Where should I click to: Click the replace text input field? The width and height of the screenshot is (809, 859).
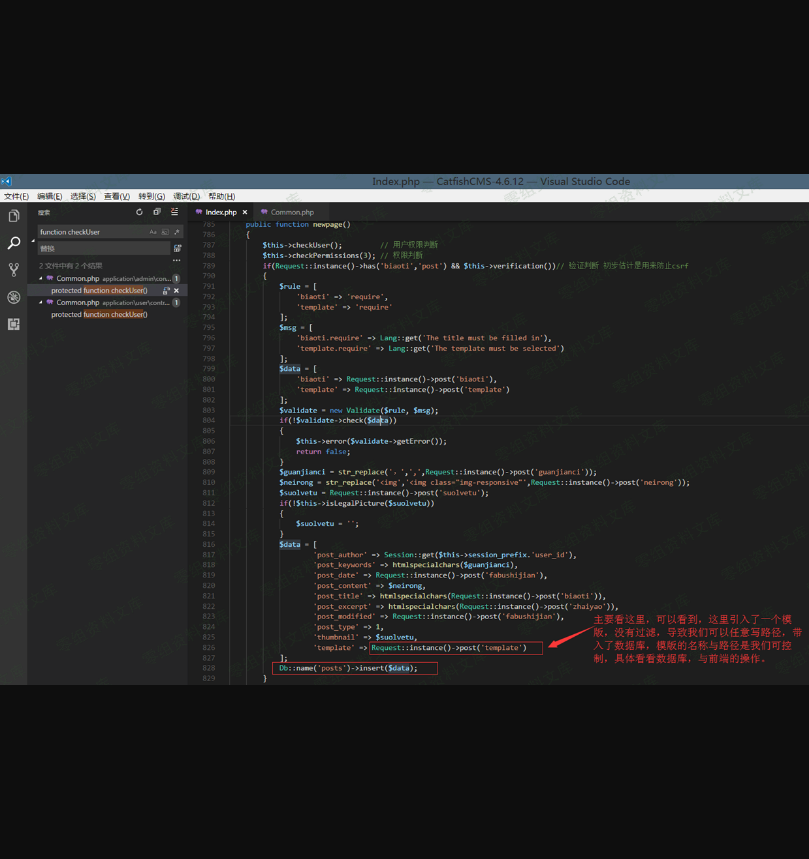click(x=100, y=248)
